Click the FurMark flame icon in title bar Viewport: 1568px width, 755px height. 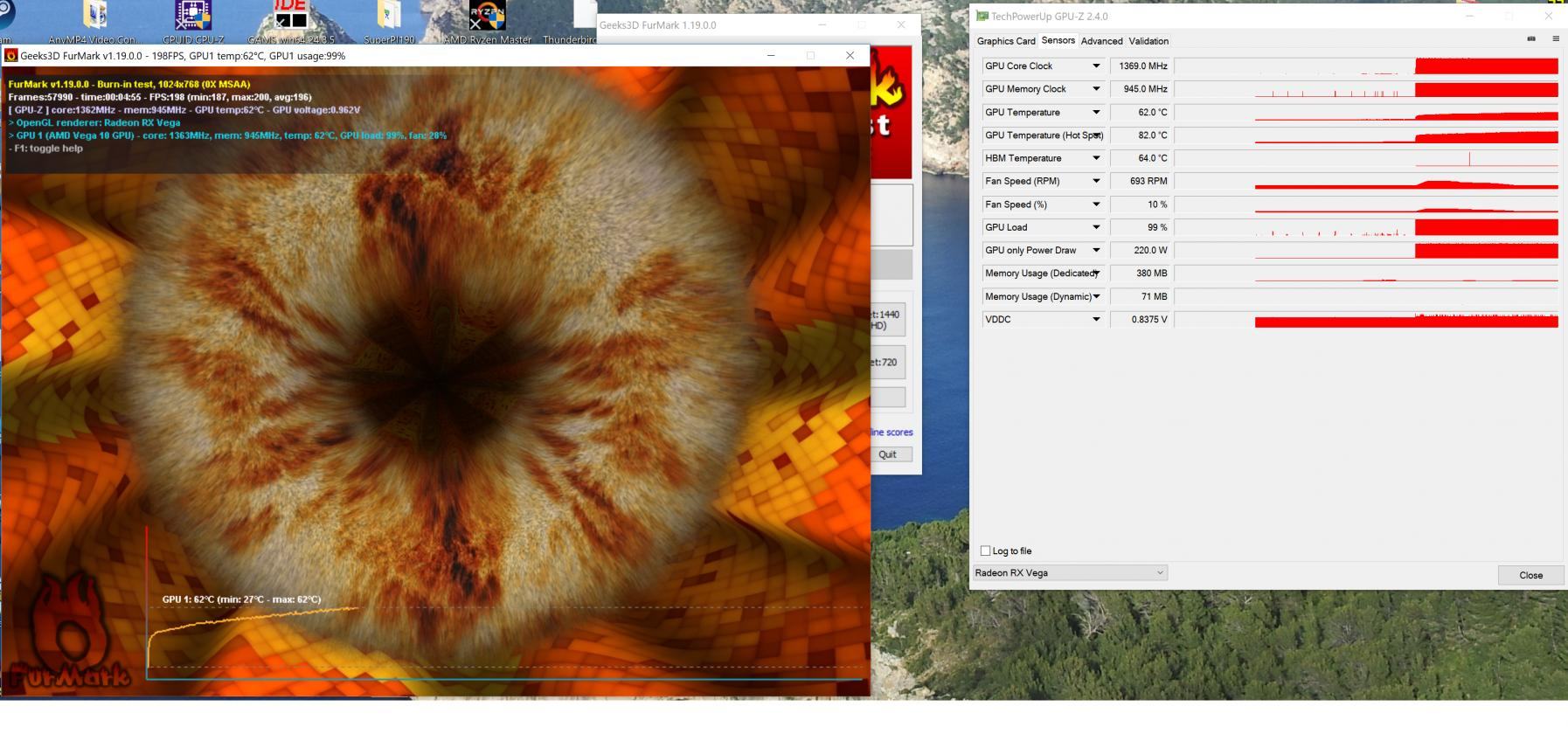[x=11, y=55]
